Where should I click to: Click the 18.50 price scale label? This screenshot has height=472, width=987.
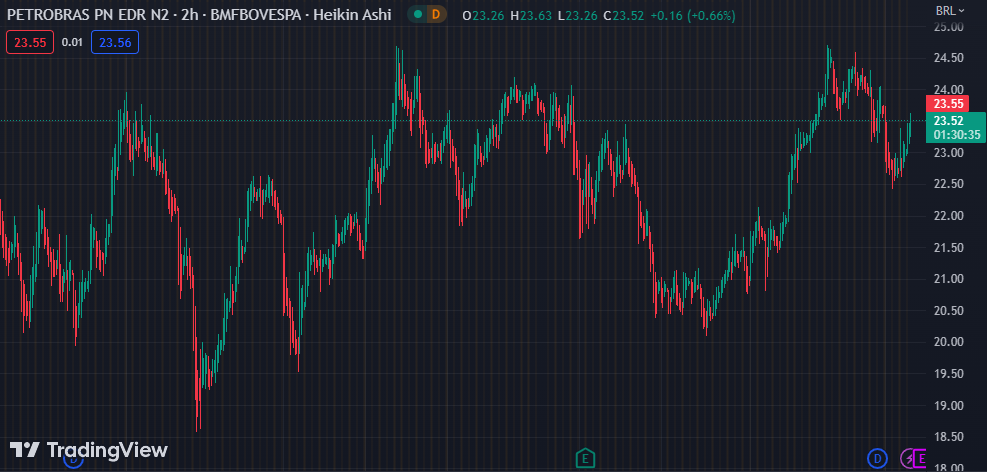pyautogui.click(x=949, y=437)
